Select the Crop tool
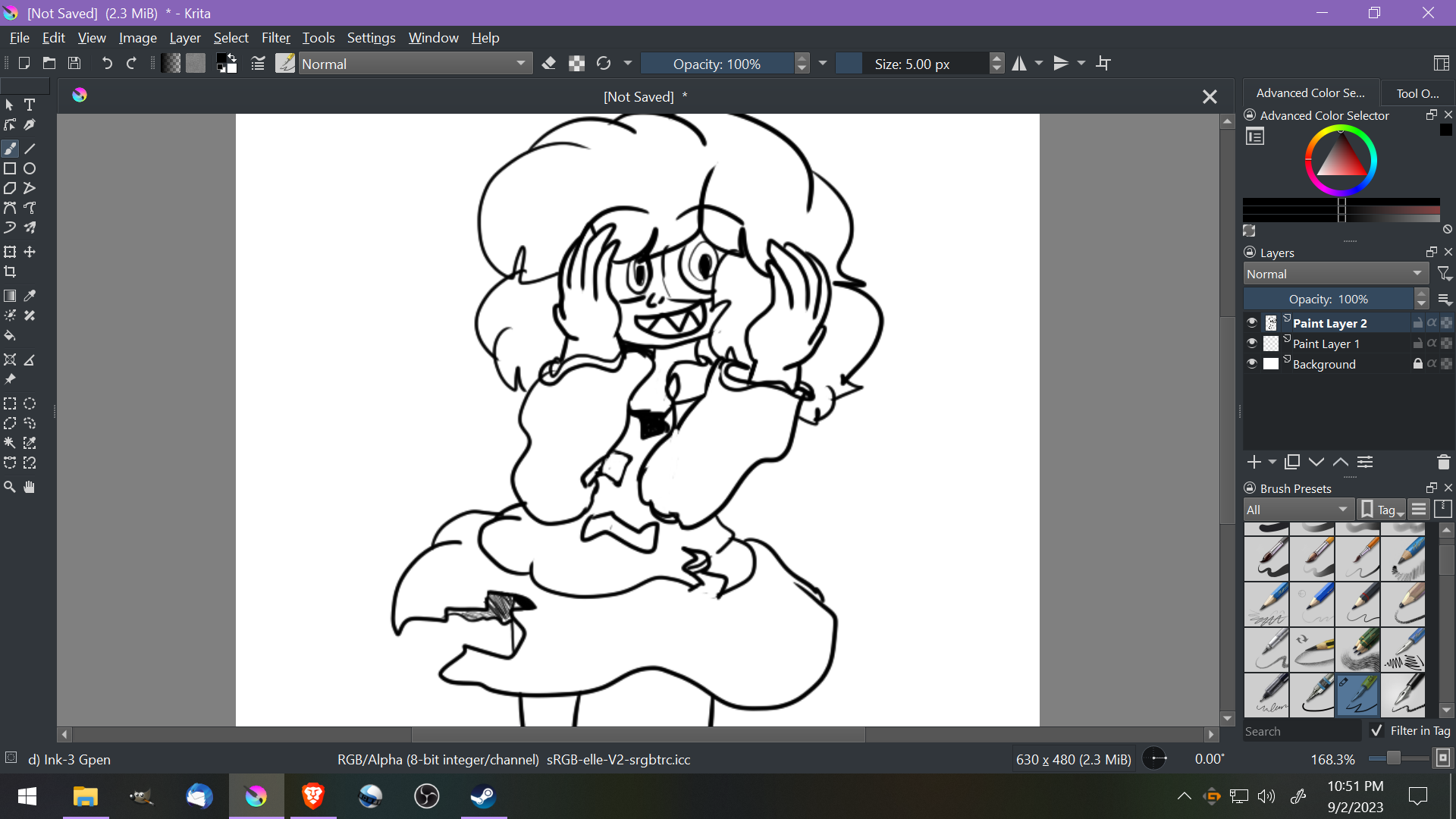Screen dimensions: 1456x819 pos(10,271)
